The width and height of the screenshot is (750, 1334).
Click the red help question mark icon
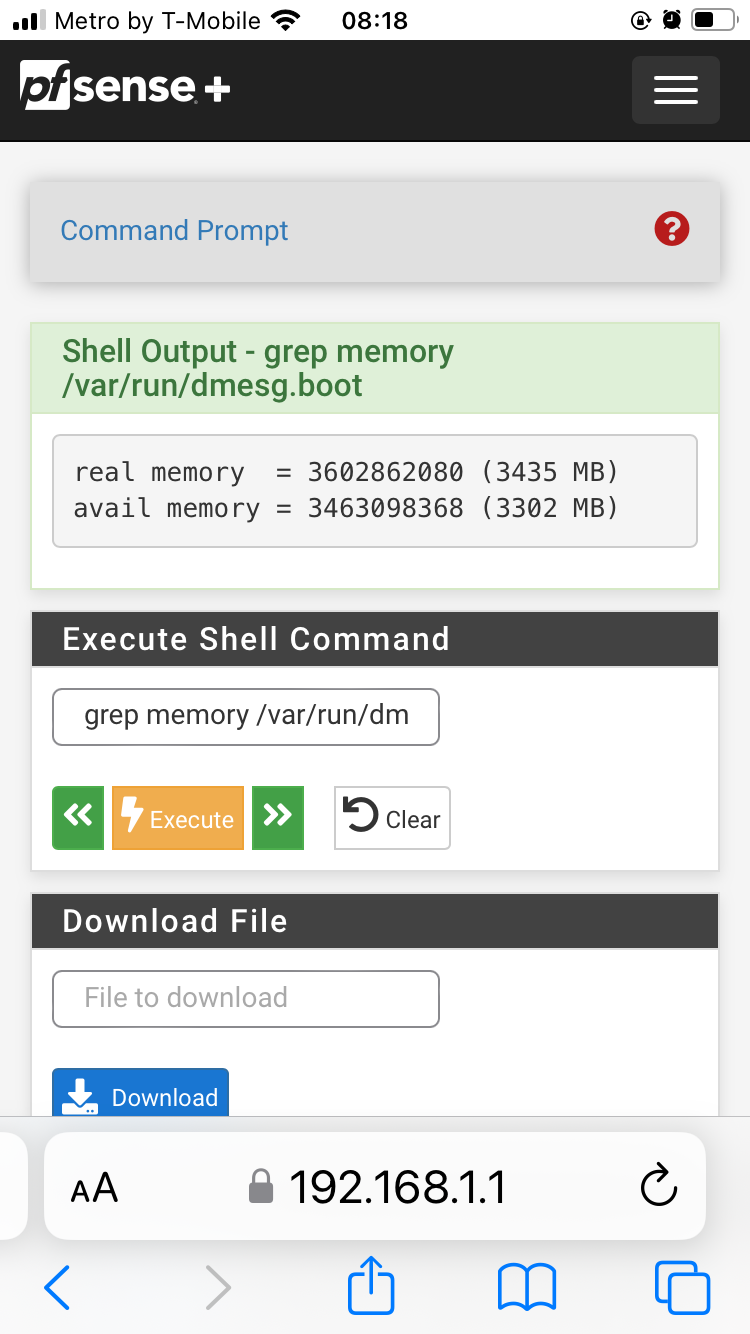pyautogui.click(x=672, y=229)
